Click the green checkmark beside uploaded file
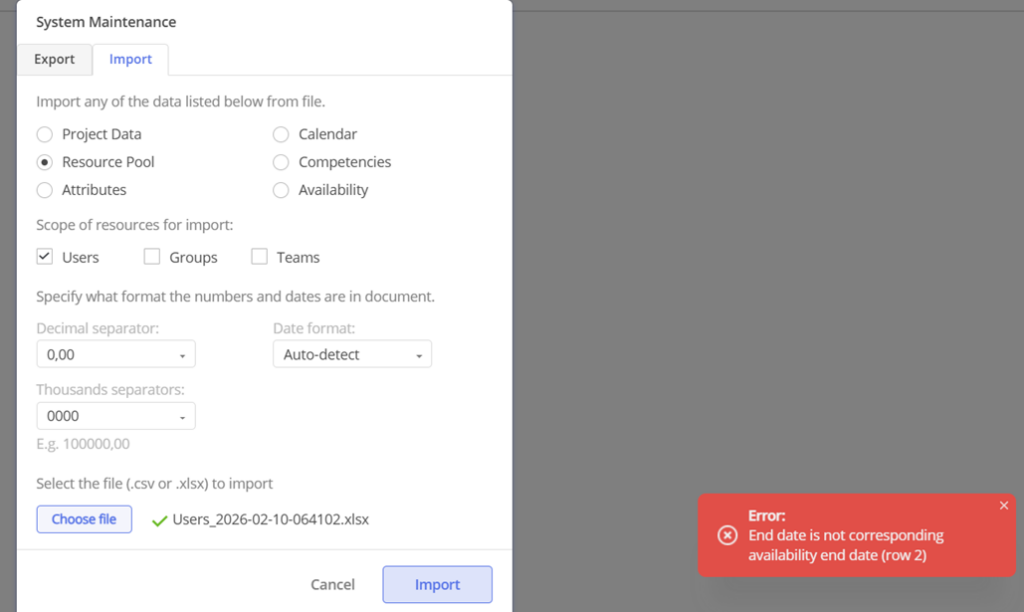This screenshot has width=1024, height=612. coord(159,520)
